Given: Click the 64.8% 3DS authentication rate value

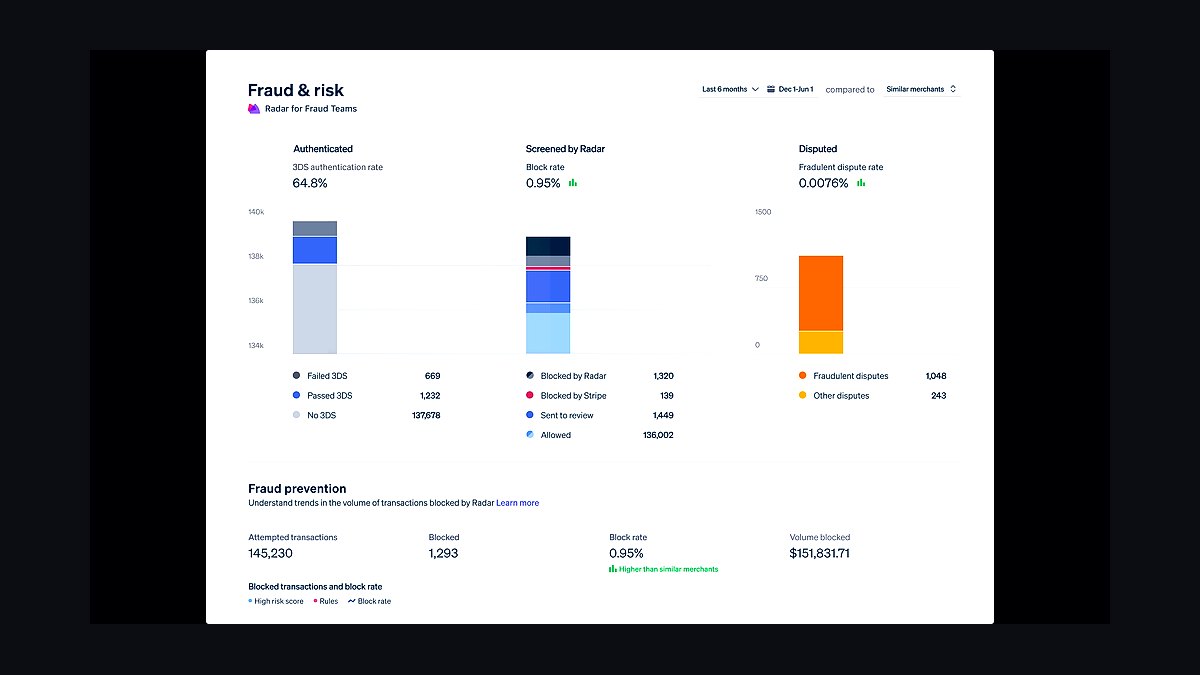Looking at the screenshot, I should [x=310, y=184].
